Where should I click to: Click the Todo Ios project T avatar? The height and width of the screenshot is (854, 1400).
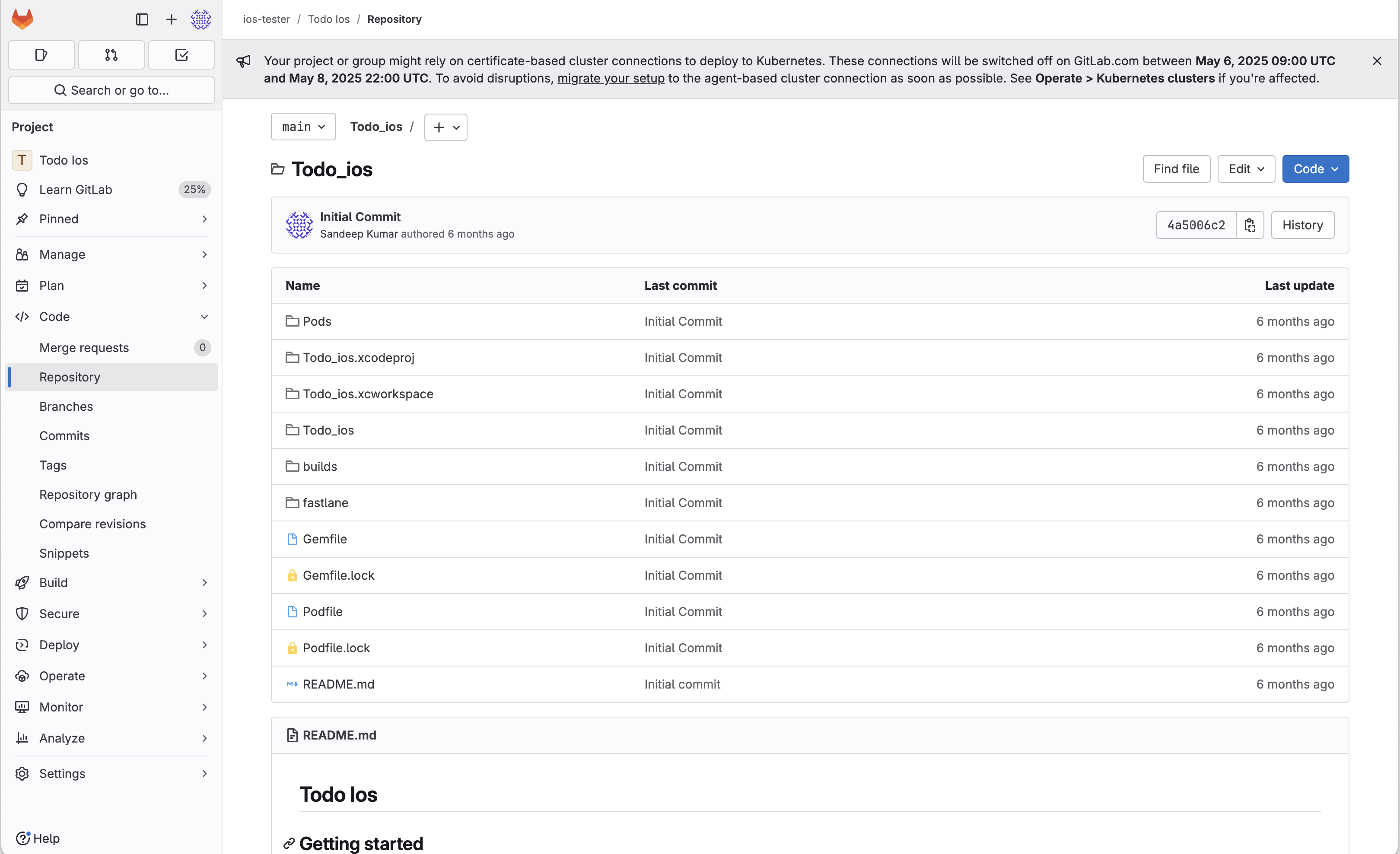[22, 160]
